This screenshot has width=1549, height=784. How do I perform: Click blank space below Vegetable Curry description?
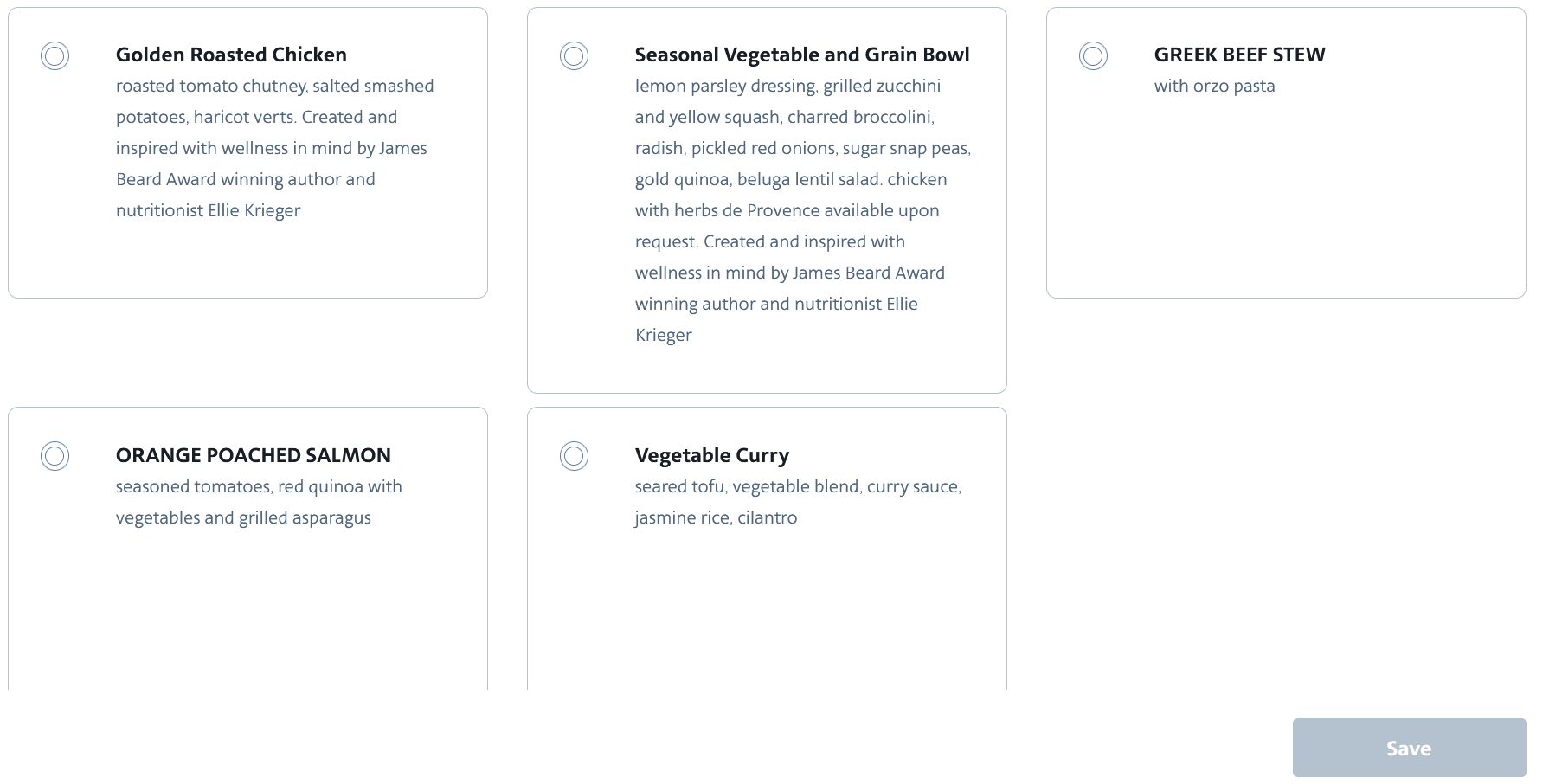767,614
